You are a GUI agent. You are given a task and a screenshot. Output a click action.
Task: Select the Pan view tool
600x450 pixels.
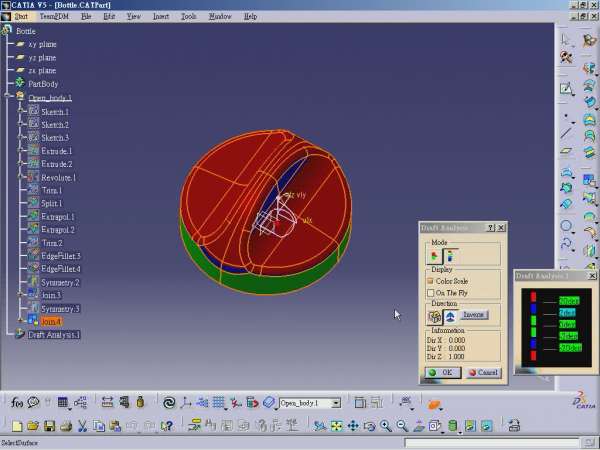353,426
